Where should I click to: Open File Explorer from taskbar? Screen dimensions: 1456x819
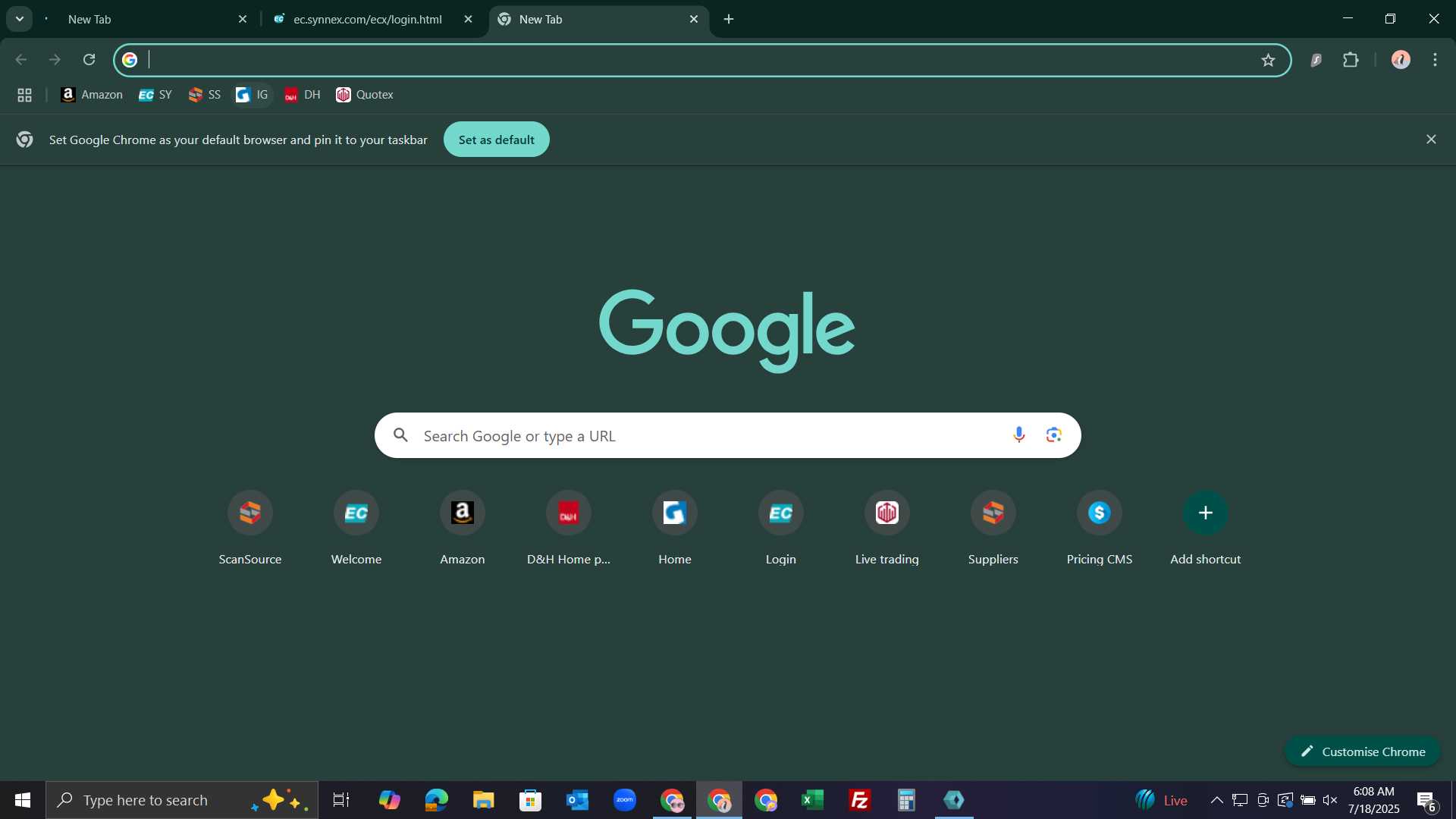click(x=484, y=800)
